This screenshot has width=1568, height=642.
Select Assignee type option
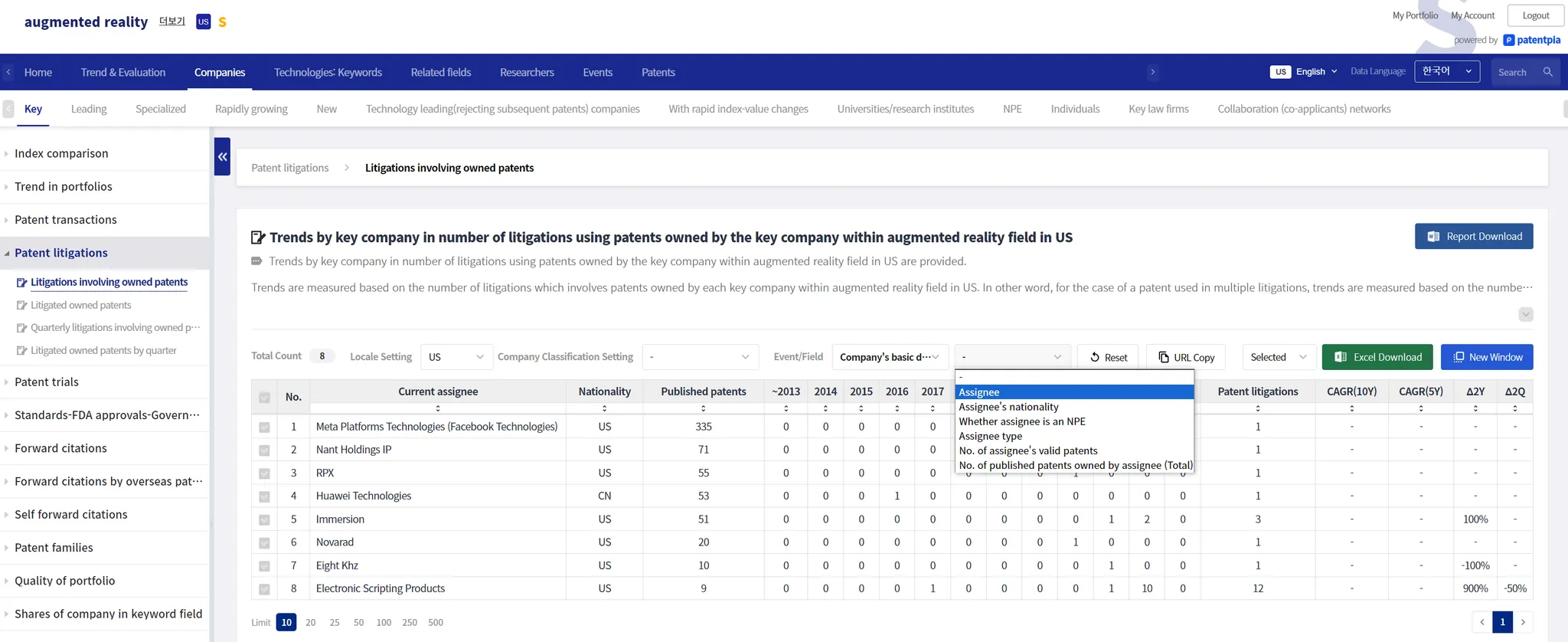(x=1074, y=436)
